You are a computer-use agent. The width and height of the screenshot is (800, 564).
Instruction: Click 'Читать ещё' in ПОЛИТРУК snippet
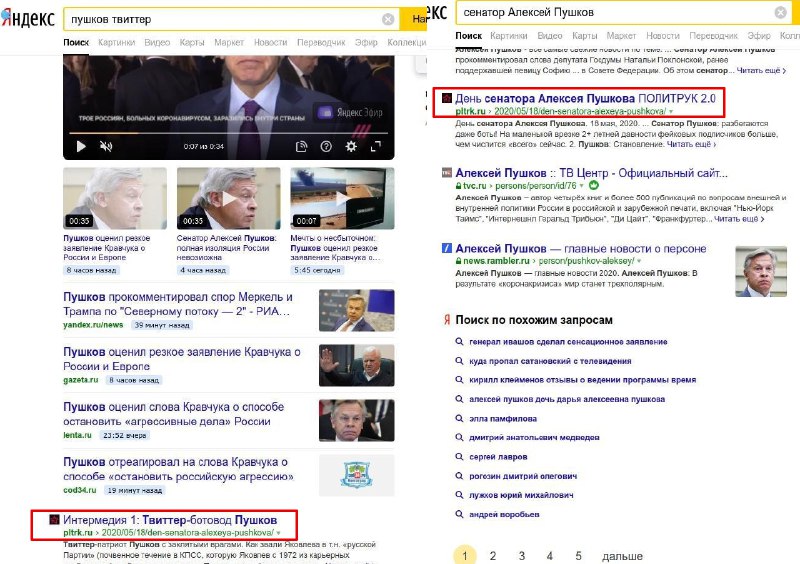691,144
